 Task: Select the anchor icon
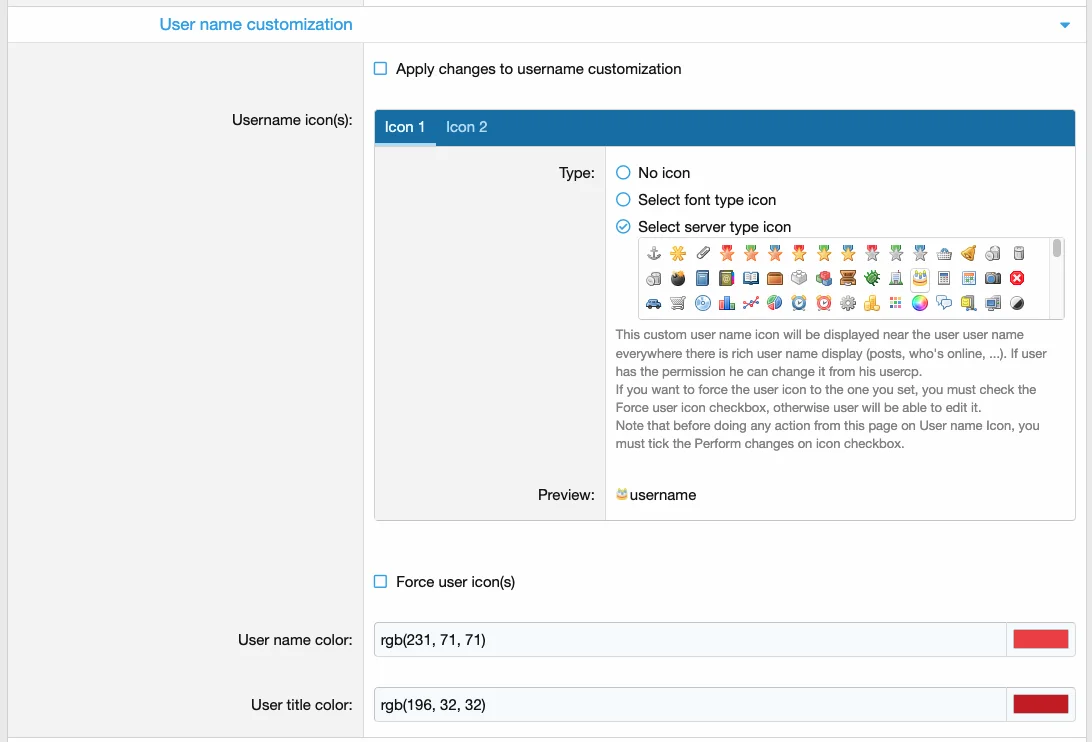click(654, 253)
